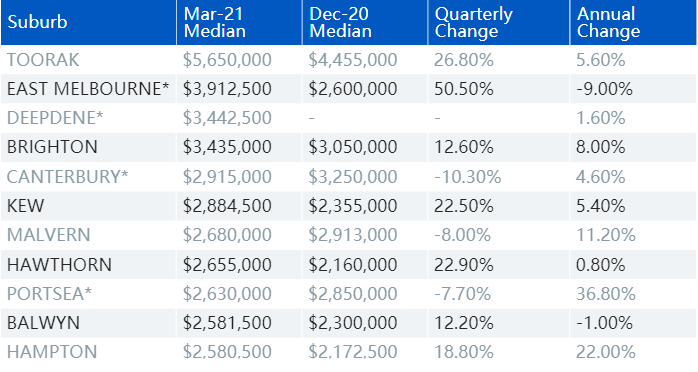The height and width of the screenshot is (372, 698).
Task: Select the PORTSEA* suburb name
Action: (49, 294)
